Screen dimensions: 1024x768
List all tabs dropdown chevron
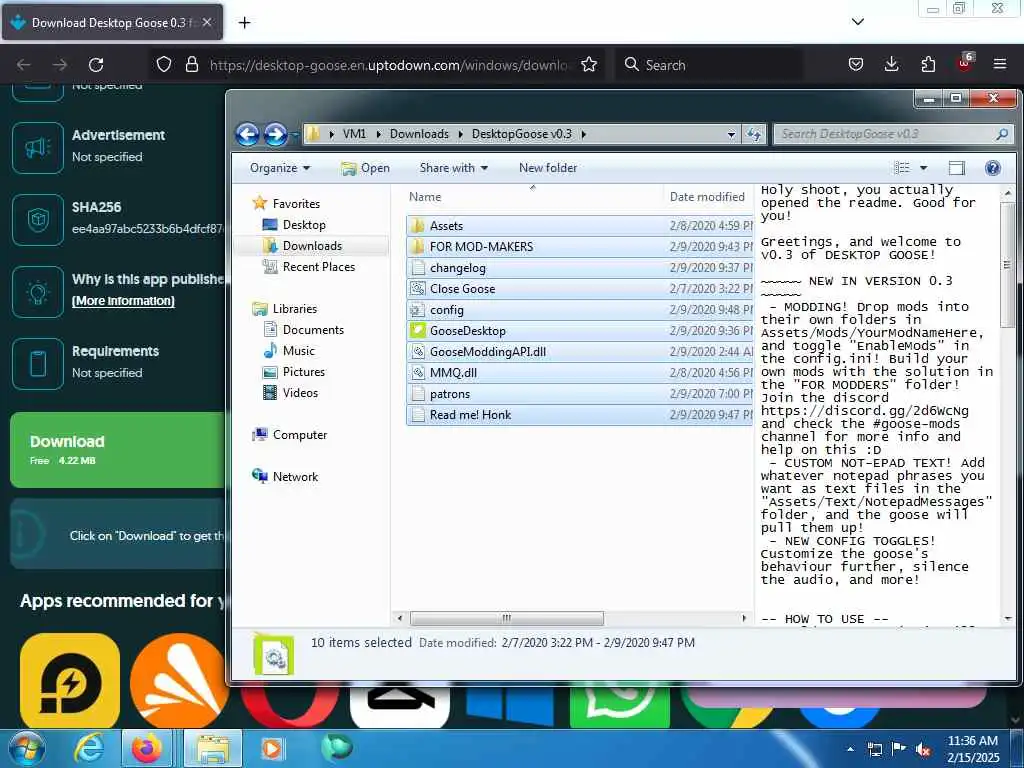pos(857,22)
